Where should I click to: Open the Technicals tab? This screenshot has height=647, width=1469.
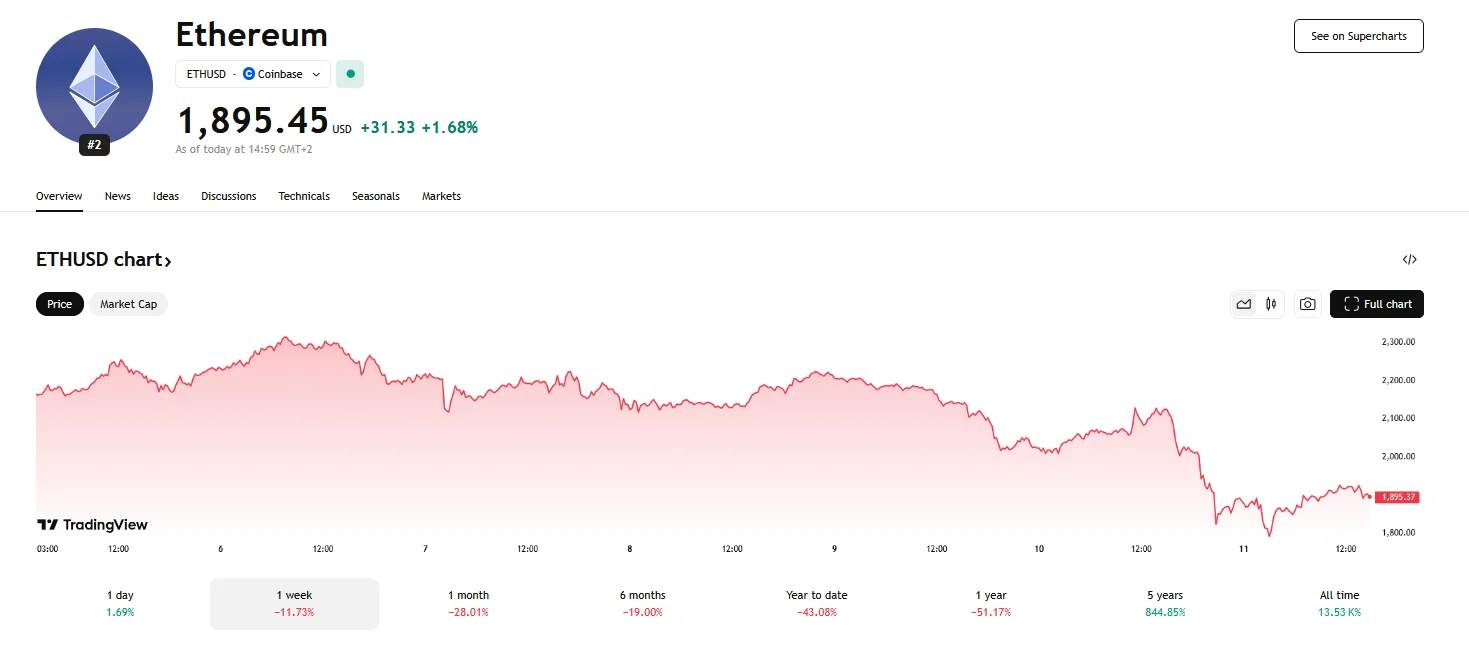point(304,196)
